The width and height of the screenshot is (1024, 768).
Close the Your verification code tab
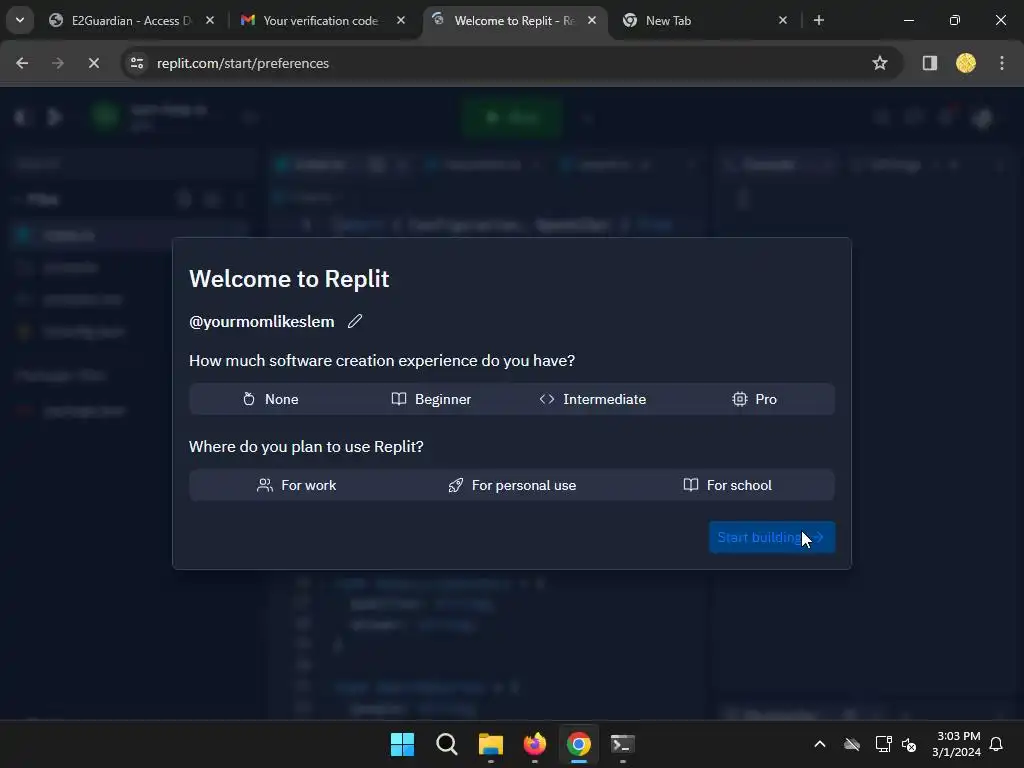coord(401,21)
